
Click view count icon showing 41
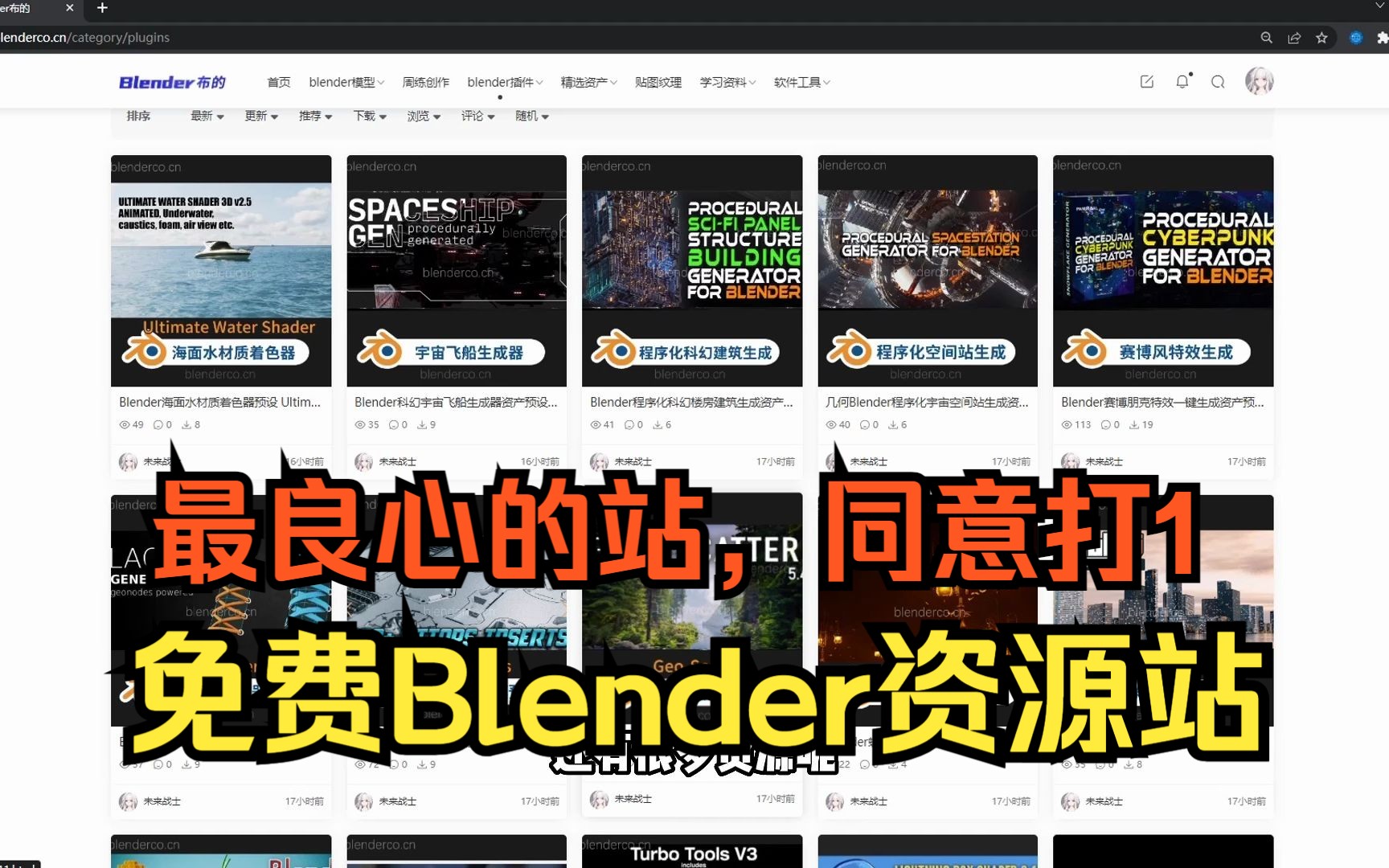(x=596, y=424)
